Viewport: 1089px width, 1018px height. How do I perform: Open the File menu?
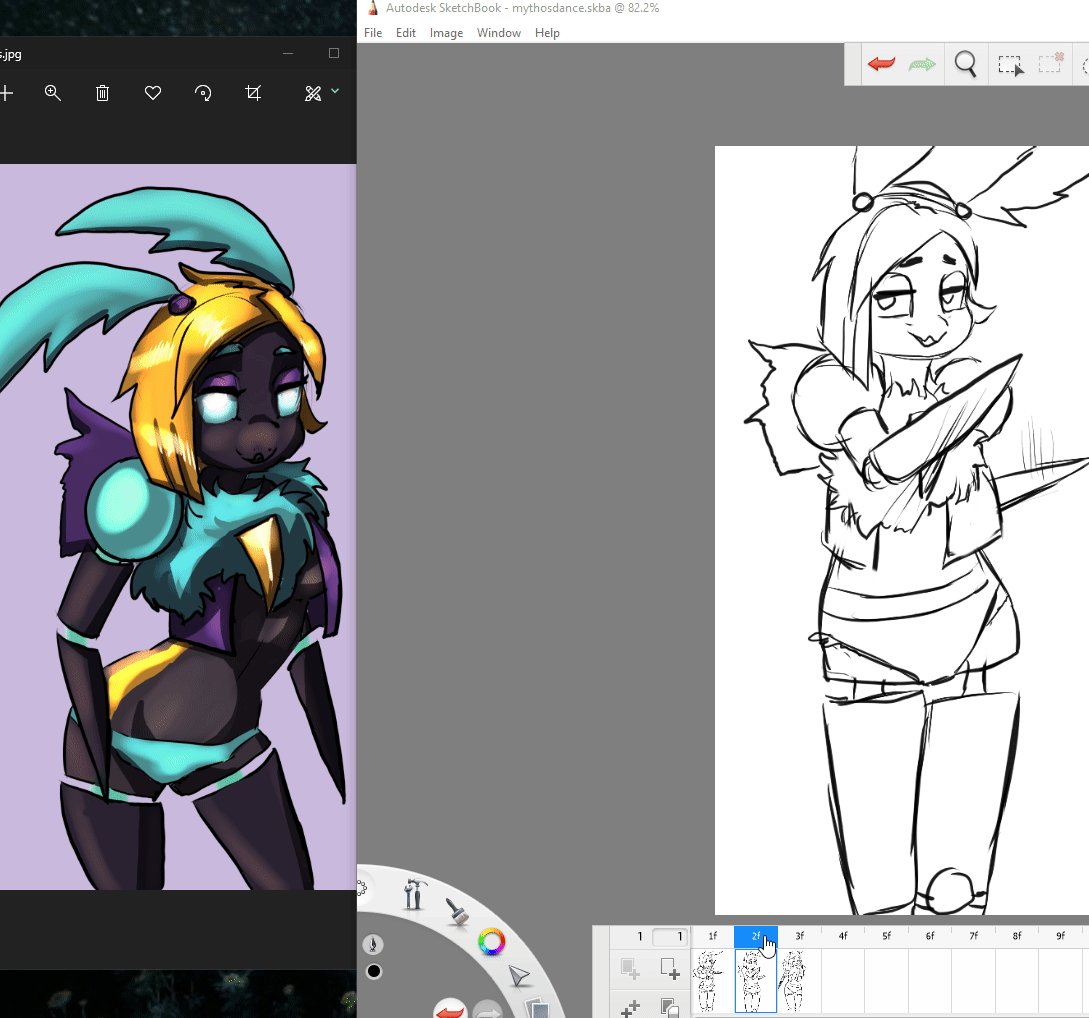pos(373,33)
